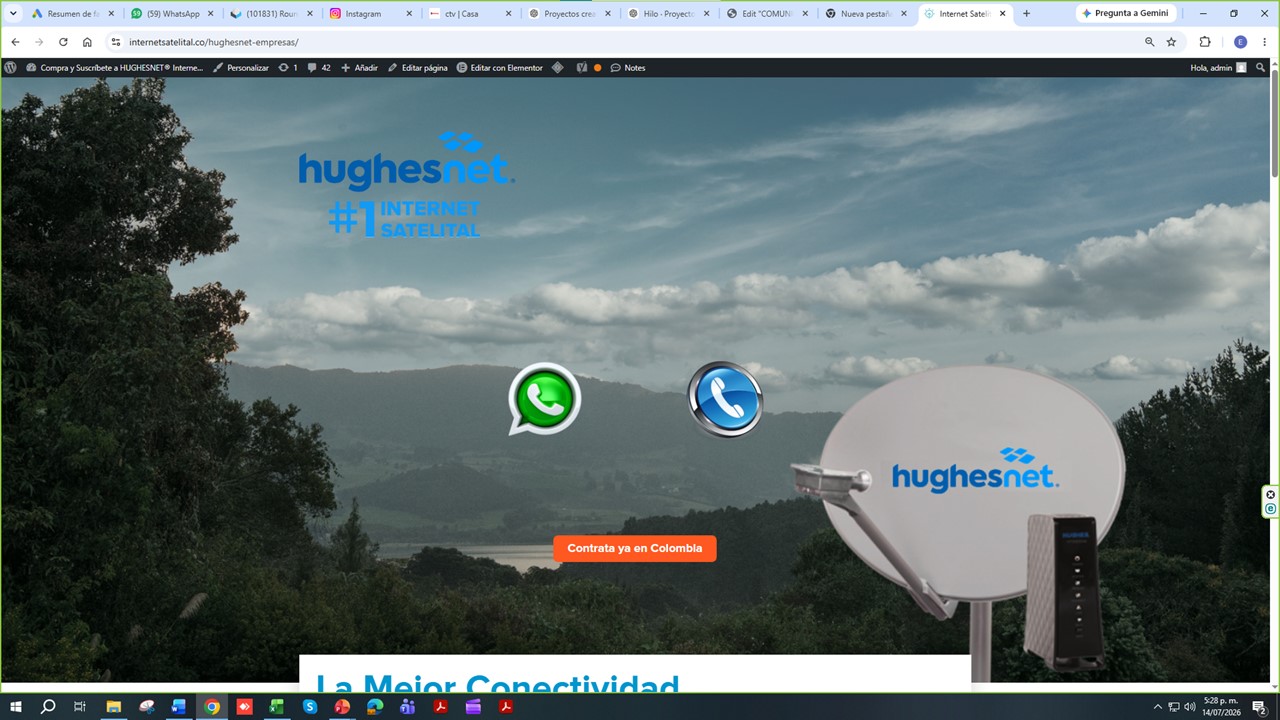The height and width of the screenshot is (720, 1280).
Task: Open the Chrome tab search dropdown arrow
Action: 13,14
